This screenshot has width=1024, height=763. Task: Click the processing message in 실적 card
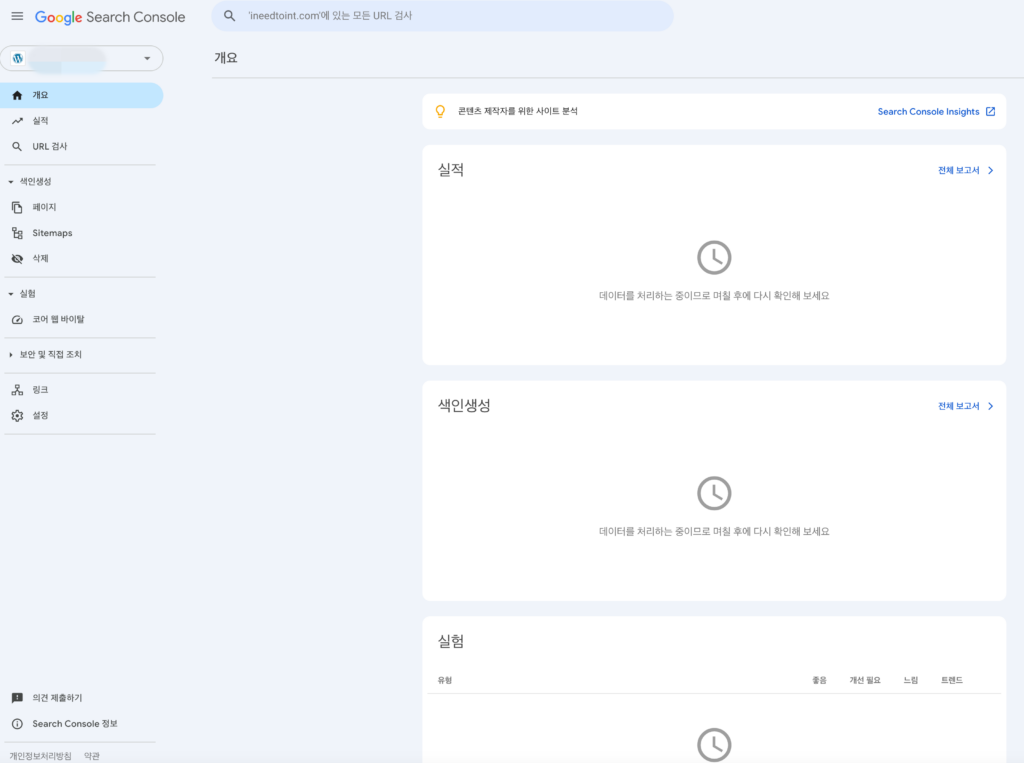pyautogui.click(x=714, y=296)
